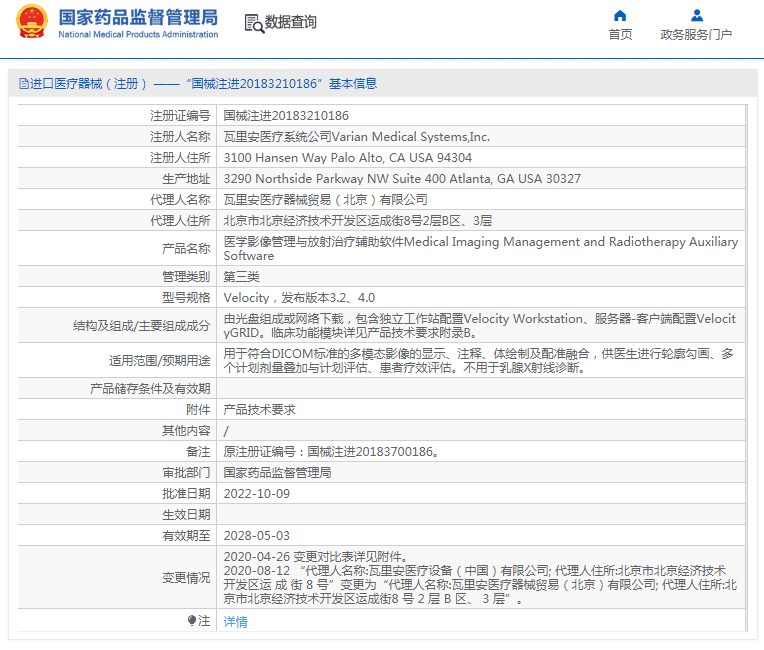Click Varian Medical Systems registrant name cell

pos(356,137)
